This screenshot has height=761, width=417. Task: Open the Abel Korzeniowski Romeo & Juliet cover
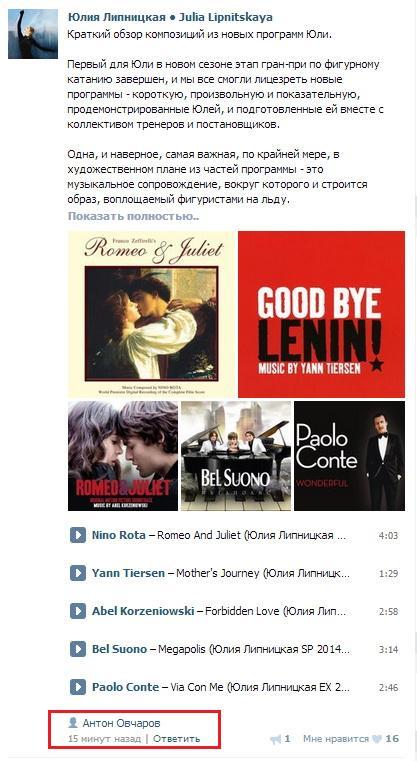(x=123, y=456)
